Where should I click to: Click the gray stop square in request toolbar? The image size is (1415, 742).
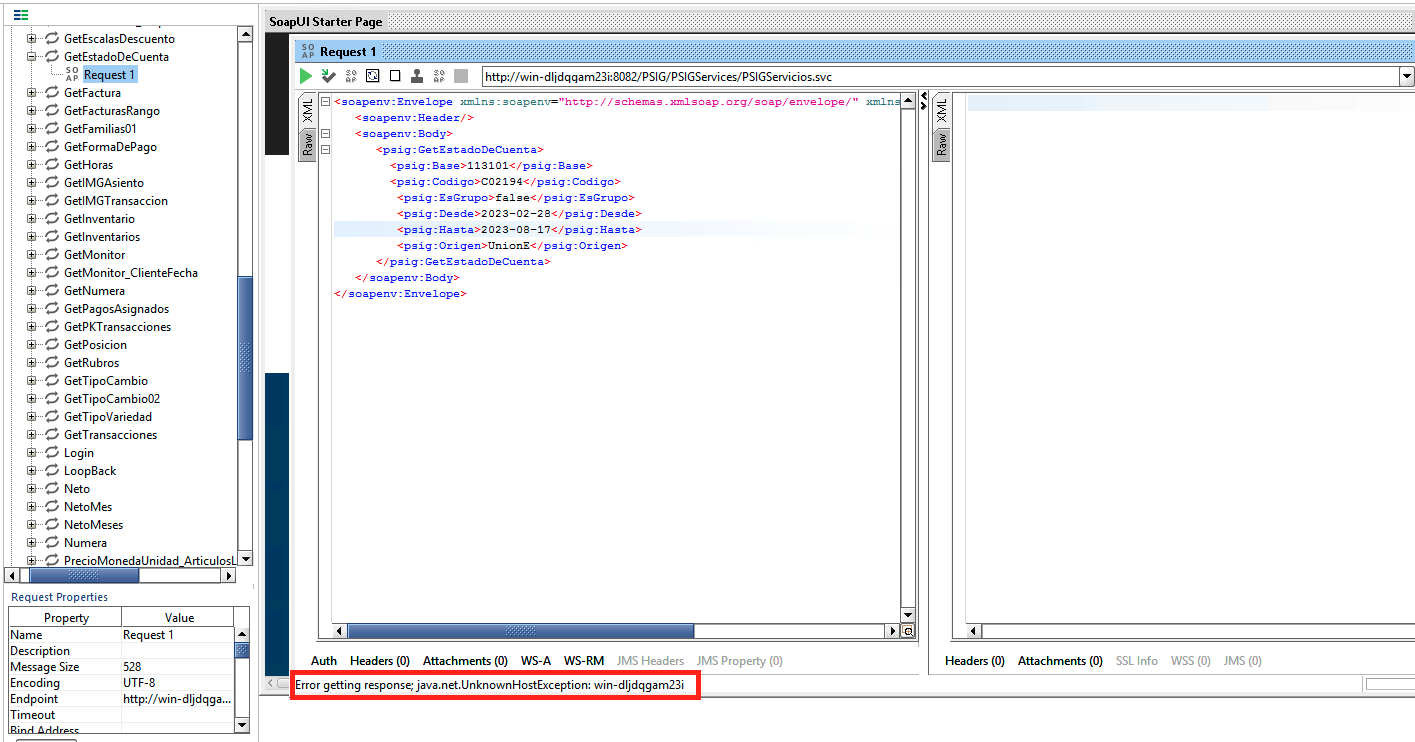[461, 76]
